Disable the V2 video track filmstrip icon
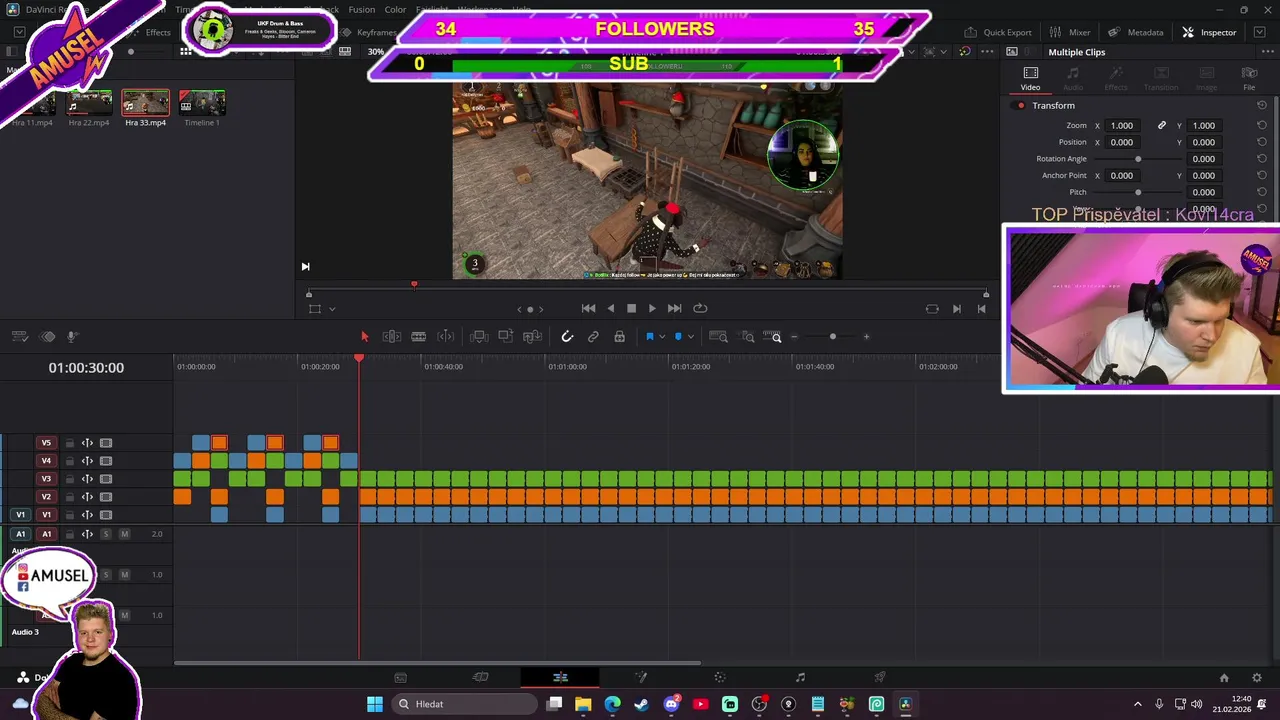This screenshot has width=1280, height=720. [106, 497]
